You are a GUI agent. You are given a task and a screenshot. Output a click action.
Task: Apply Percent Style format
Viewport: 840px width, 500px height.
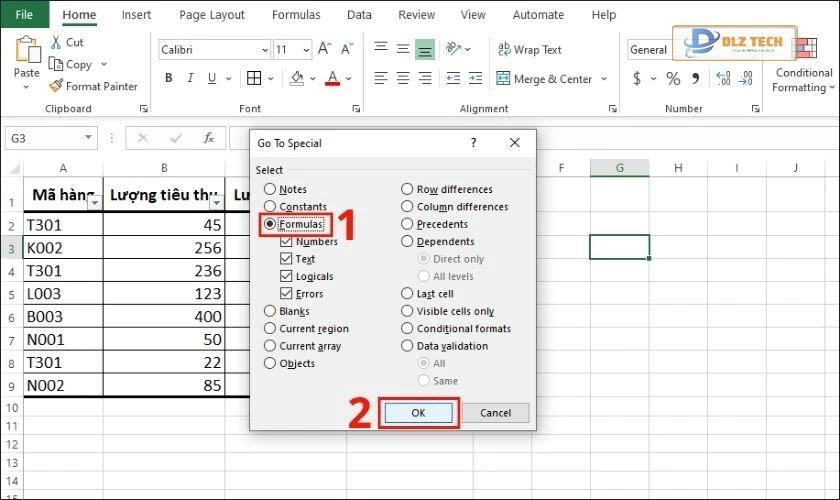tap(673, 79)
